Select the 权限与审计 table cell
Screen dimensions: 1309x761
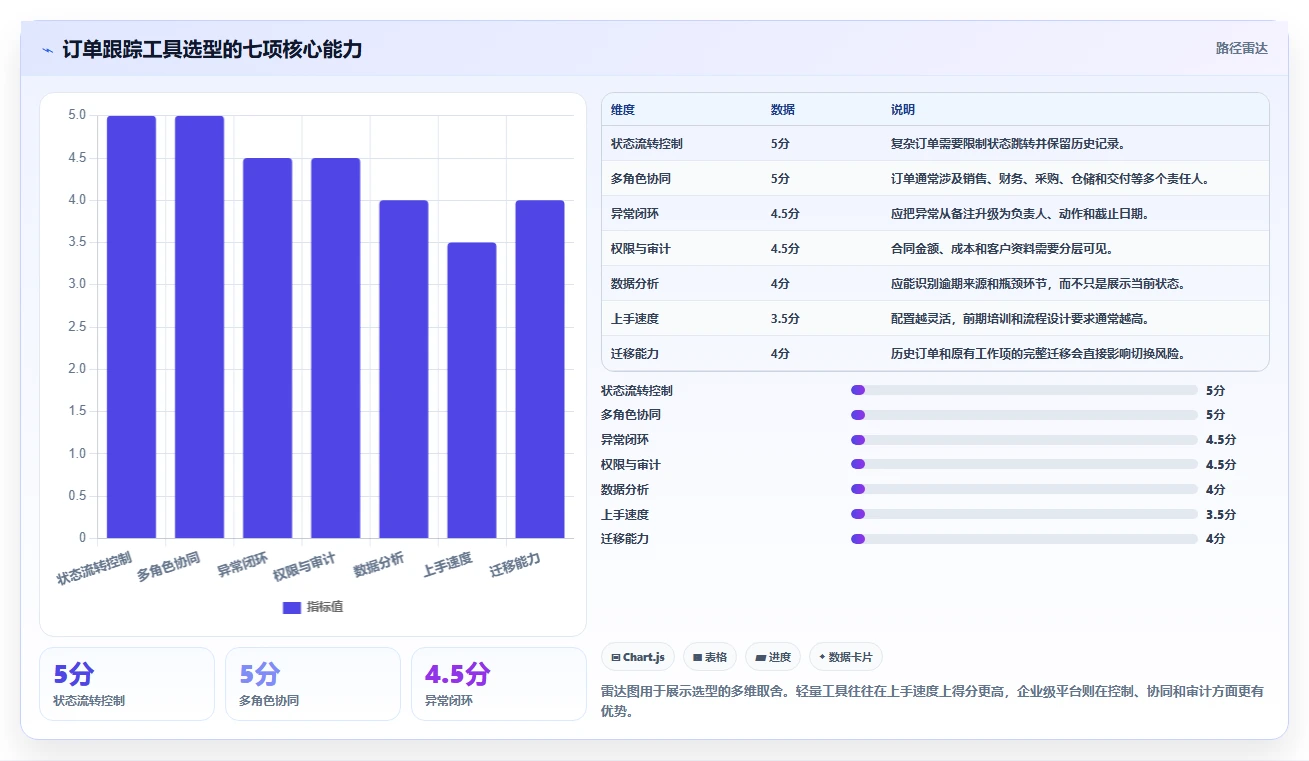(x=641, y=249)
